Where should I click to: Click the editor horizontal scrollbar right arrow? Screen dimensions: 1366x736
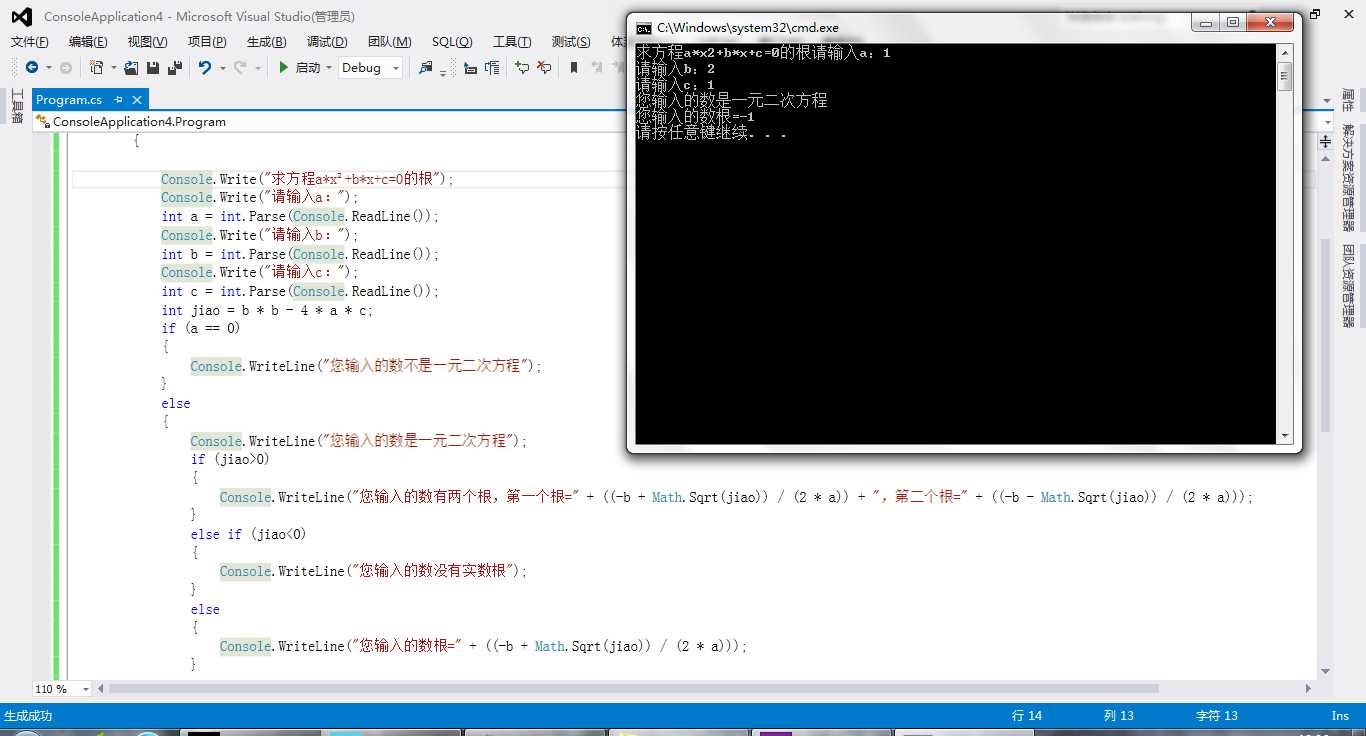[x=1309, y=689]
